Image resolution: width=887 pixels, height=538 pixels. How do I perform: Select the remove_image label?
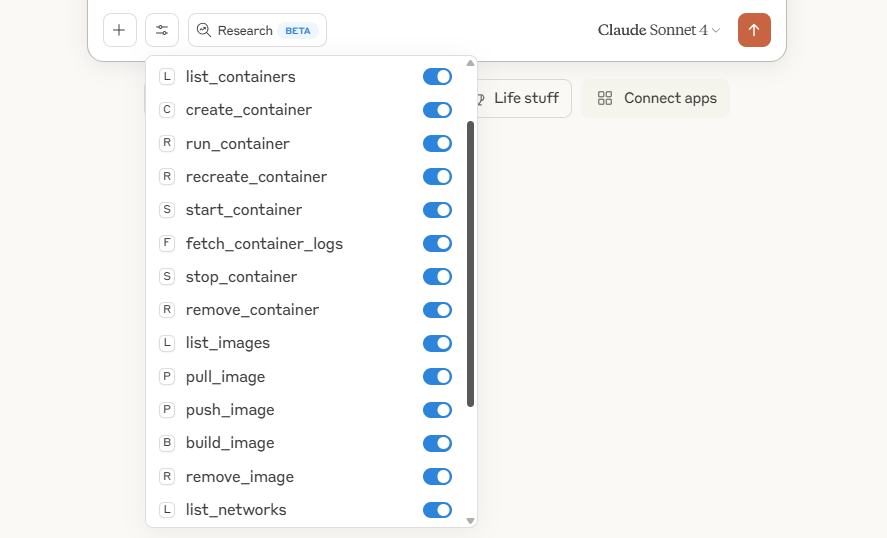[x=240, y=477]
